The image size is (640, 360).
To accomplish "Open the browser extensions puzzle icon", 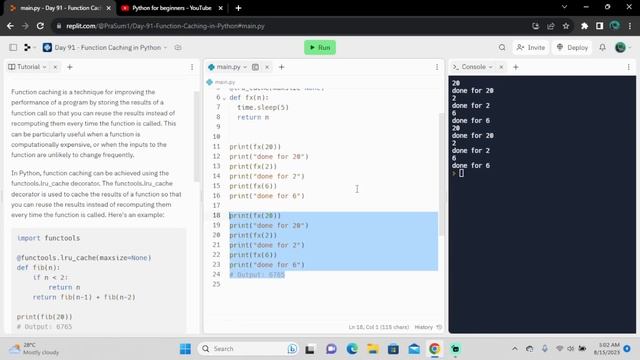I will click(584, 26).
